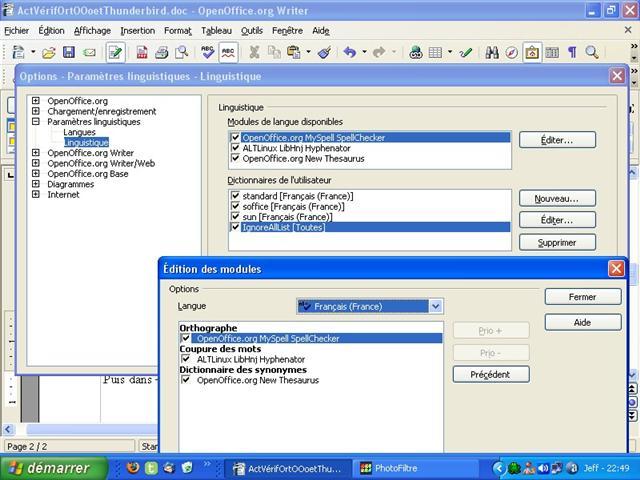640x480 pixels.
Task: Show Draw Functions pencil icon
Action: (466, 52)
